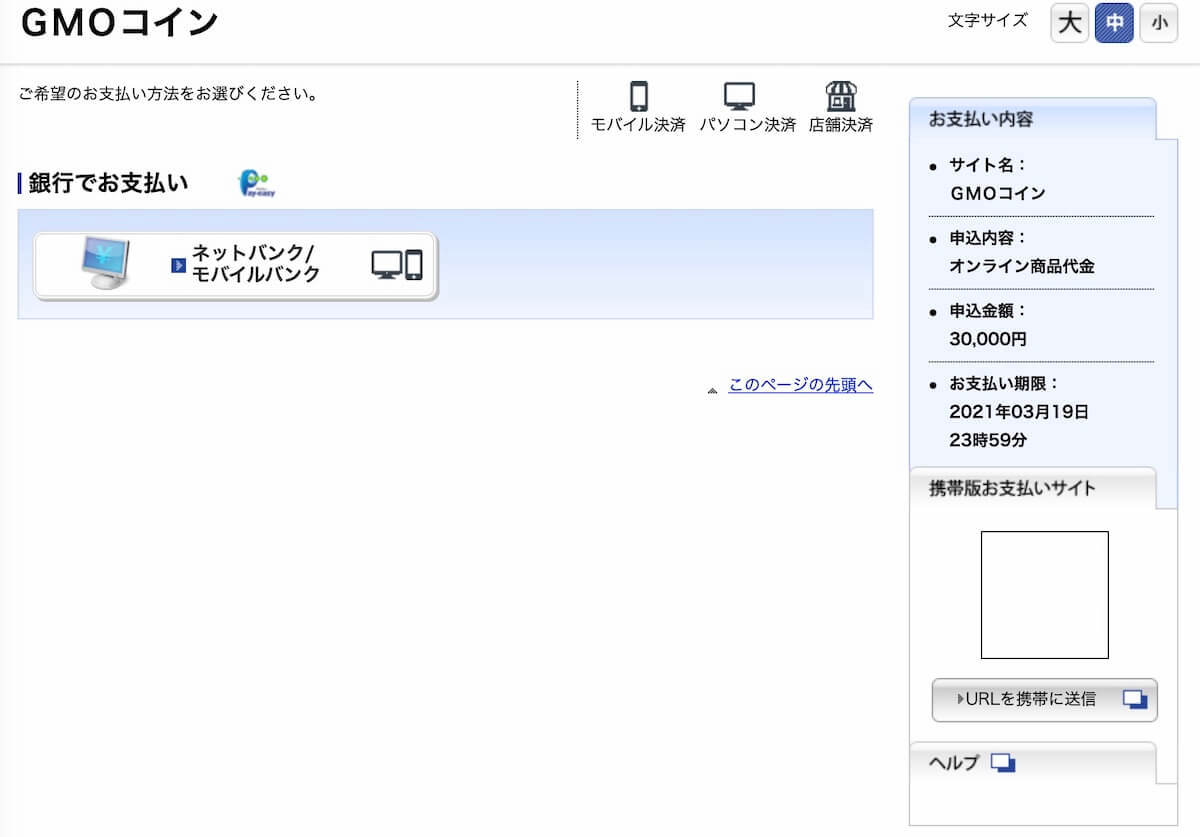Click the 30,000円 amount text

pos(988,339)
